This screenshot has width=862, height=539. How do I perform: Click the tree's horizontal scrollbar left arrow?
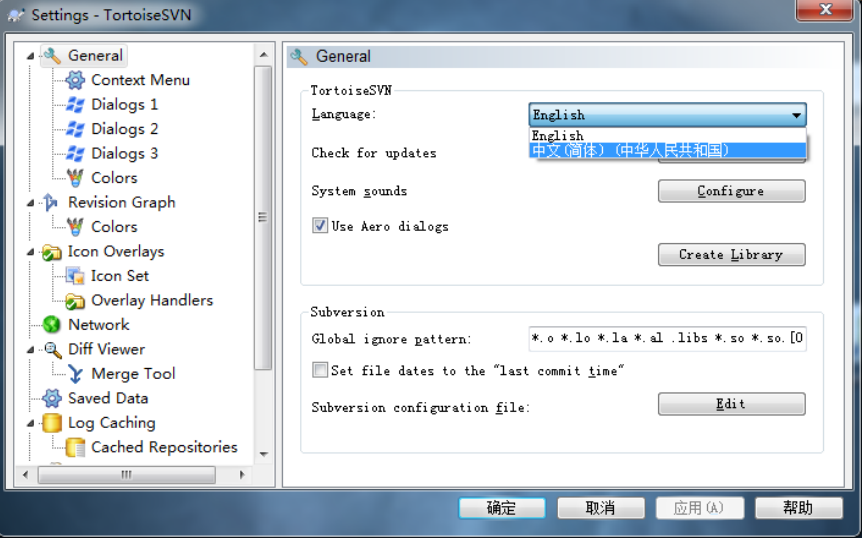pos(25,475)
